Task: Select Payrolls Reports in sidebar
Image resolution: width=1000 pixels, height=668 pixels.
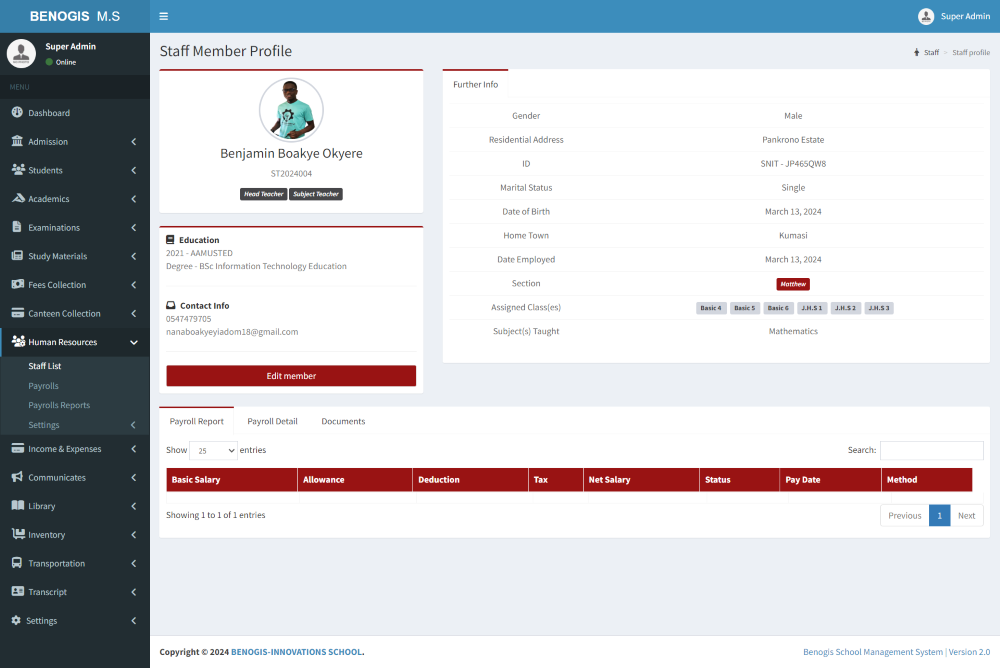Action: click(x=59, y=405)
